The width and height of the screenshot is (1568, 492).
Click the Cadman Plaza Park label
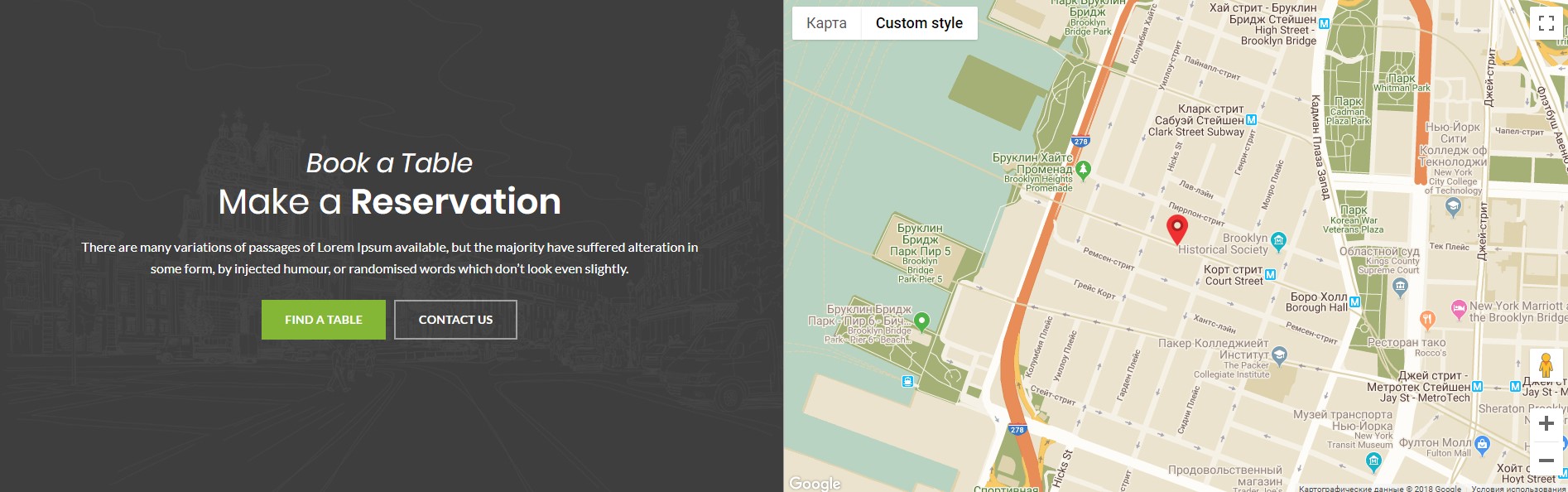(1348, 111)
